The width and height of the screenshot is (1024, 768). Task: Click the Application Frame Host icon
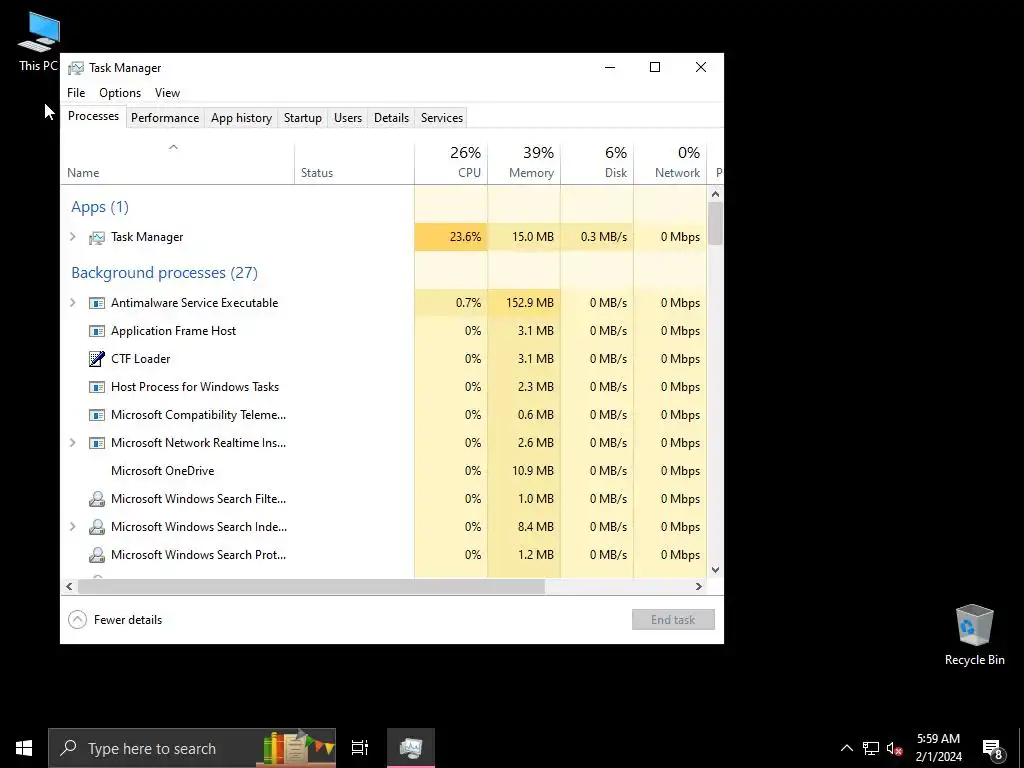[97, 331]
